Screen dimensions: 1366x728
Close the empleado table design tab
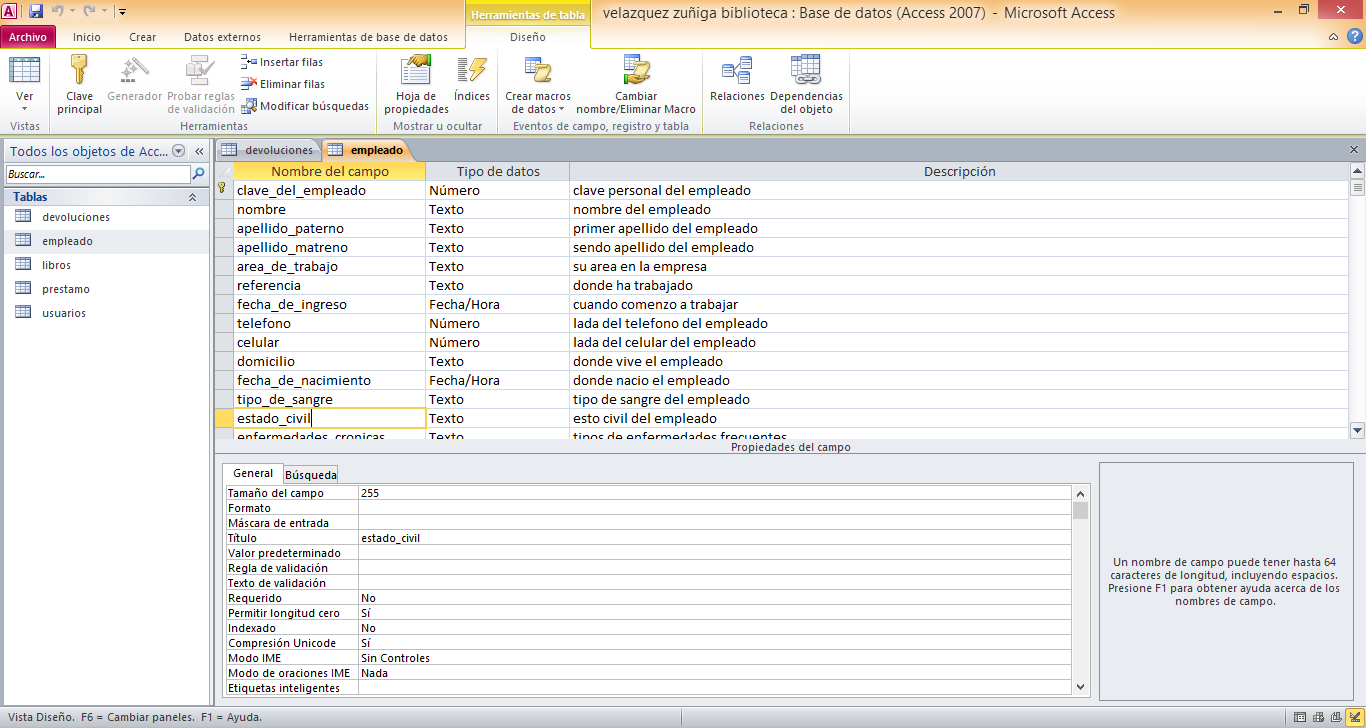point(1354,150)
